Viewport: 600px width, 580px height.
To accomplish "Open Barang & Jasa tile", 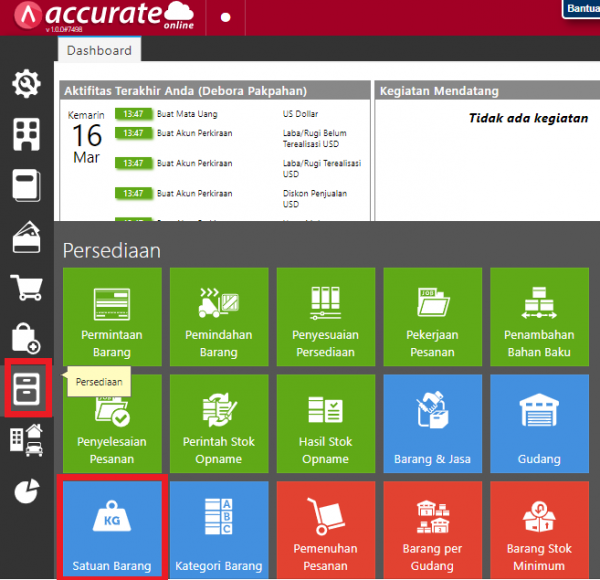I will (432, 422).
